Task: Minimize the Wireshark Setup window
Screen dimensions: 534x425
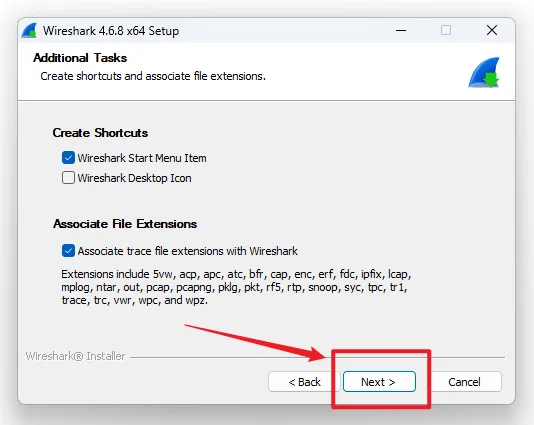Action: tap(401, 30)
